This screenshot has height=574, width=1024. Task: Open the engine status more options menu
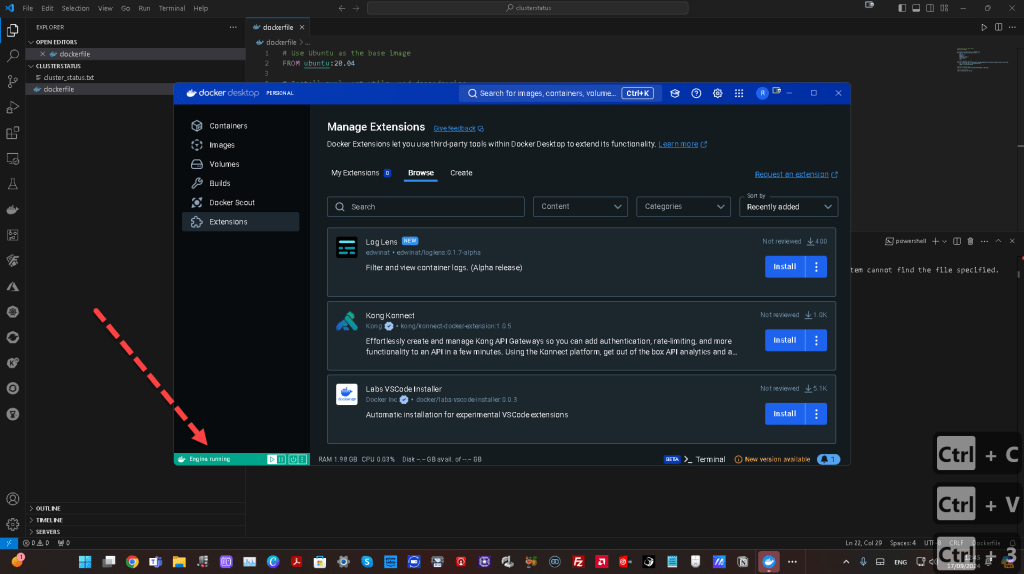pyautogui.click(x=302, y=459)
